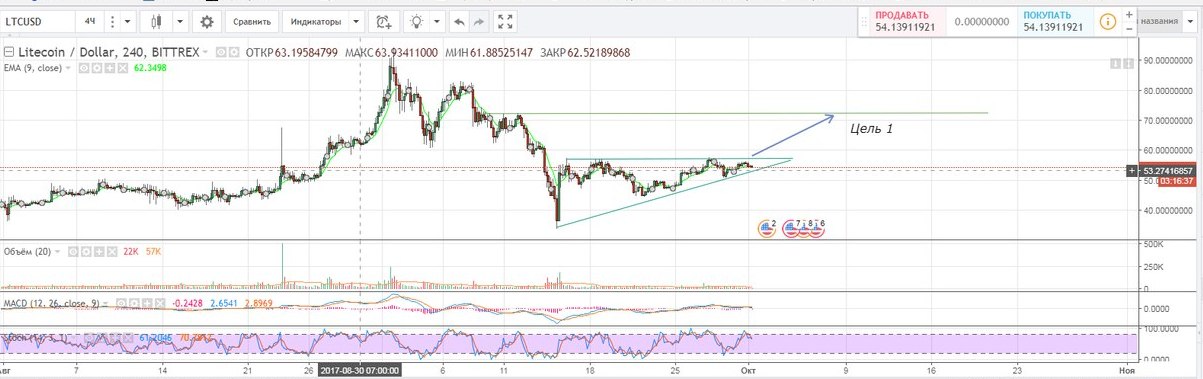1203x379 pixels.
Task: Open ideas lightbulb icon
Action: point(417,21)
